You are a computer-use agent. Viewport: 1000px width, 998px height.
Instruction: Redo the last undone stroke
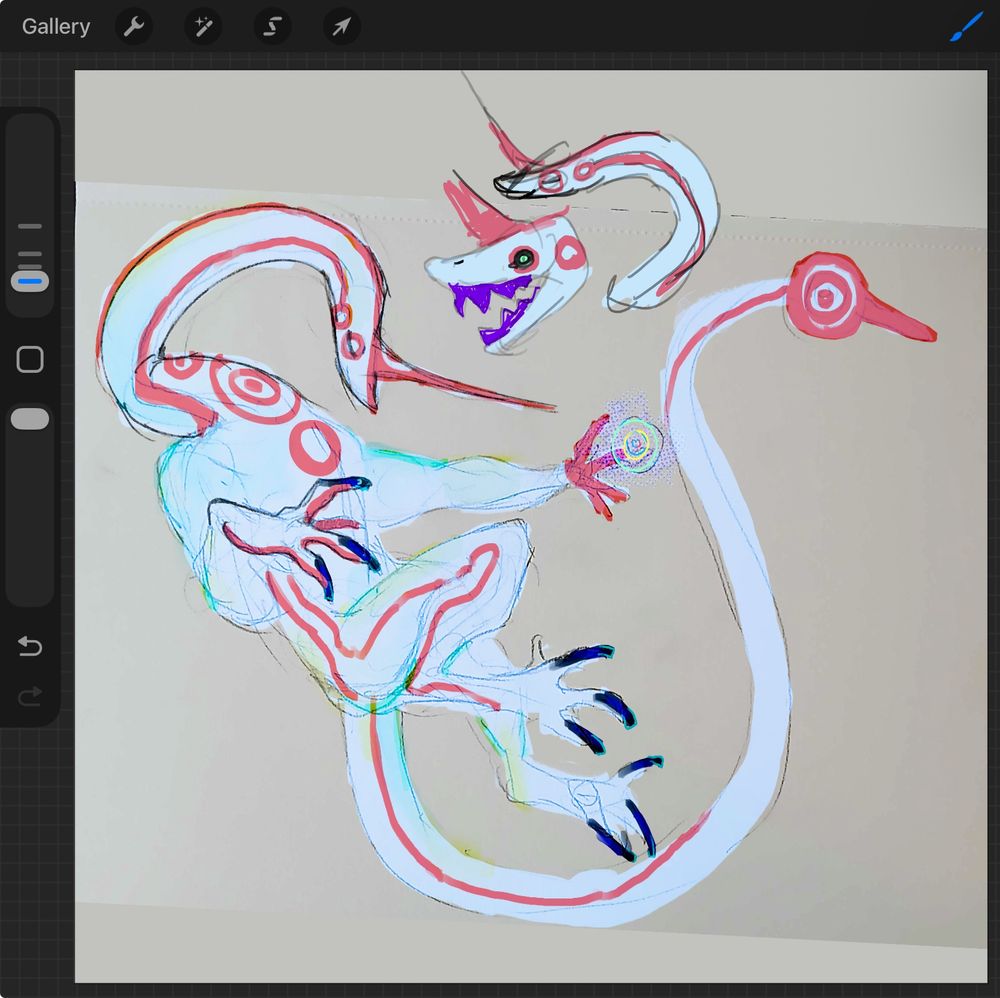pos(29,696)
